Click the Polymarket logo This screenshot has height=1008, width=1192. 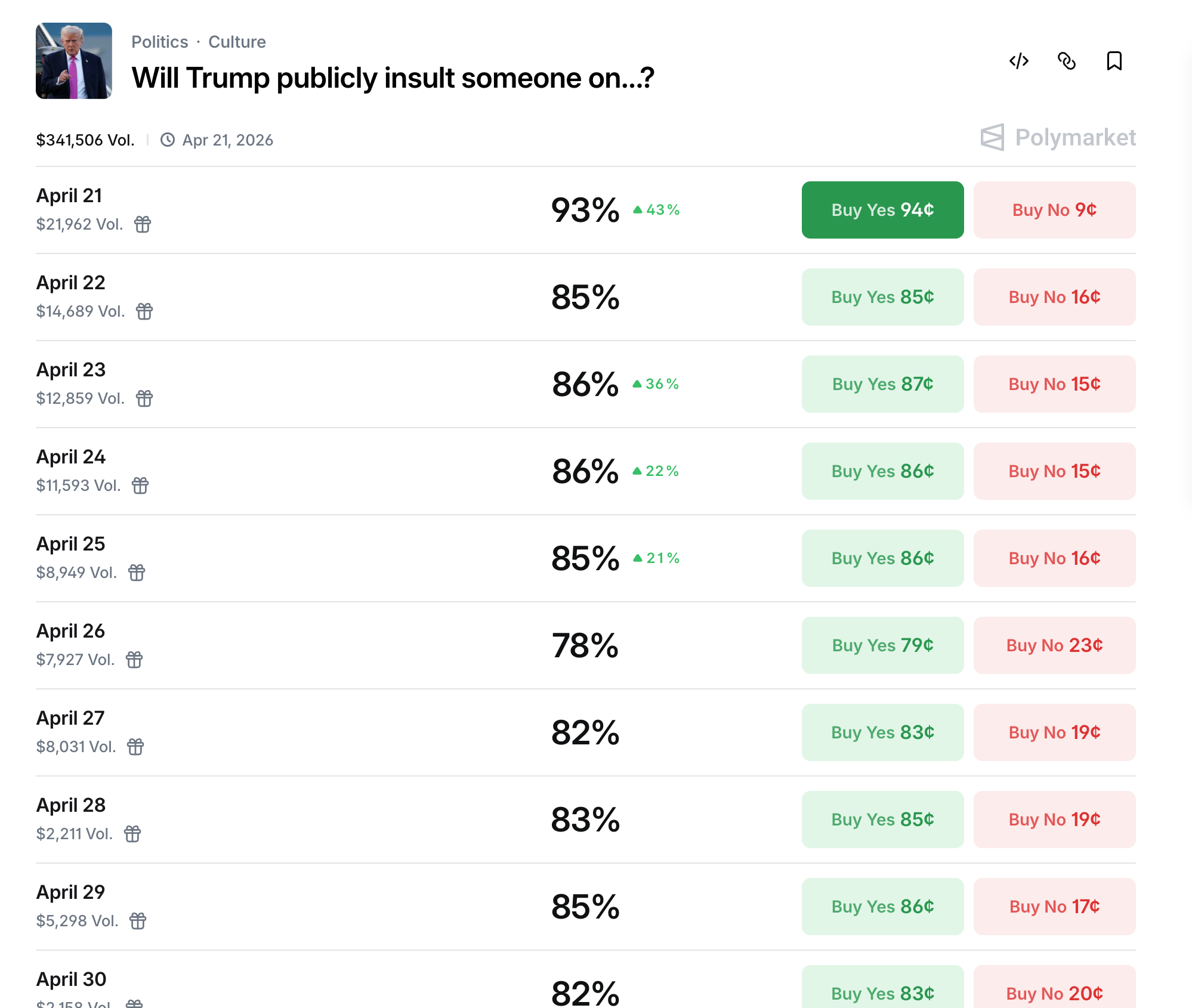[x=1058, y=138]
